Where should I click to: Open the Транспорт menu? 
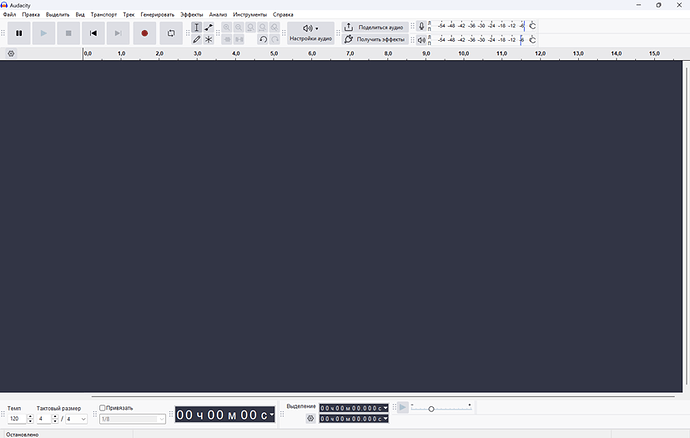[x=104, y=15]
